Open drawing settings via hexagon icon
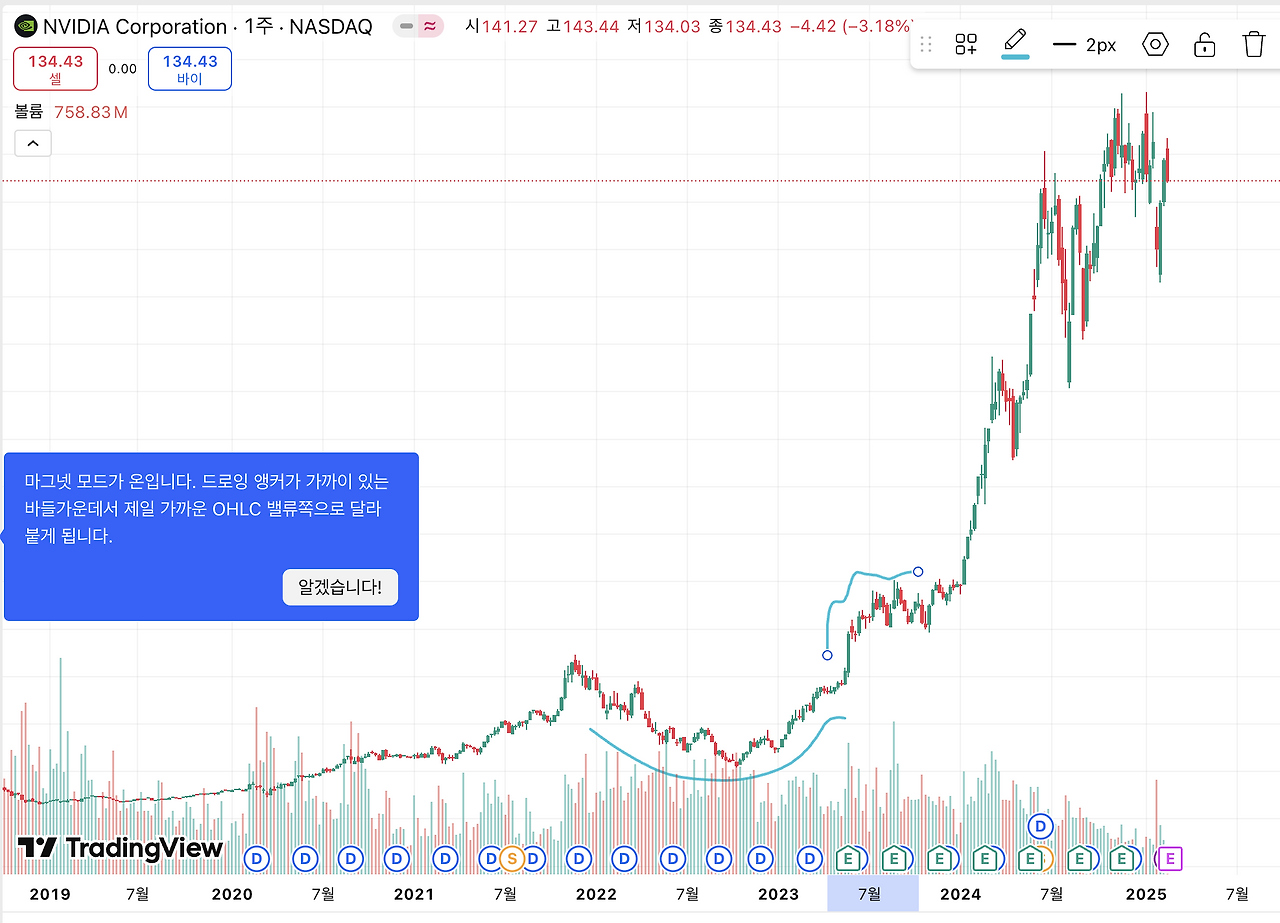Screen dimensions: 1280x923 (1154, 43)
